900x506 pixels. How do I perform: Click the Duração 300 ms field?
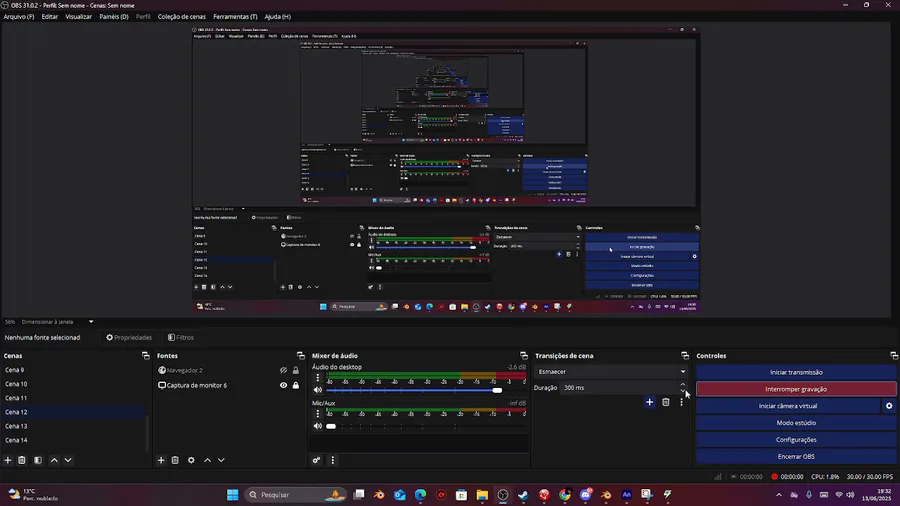pos(619,388)
